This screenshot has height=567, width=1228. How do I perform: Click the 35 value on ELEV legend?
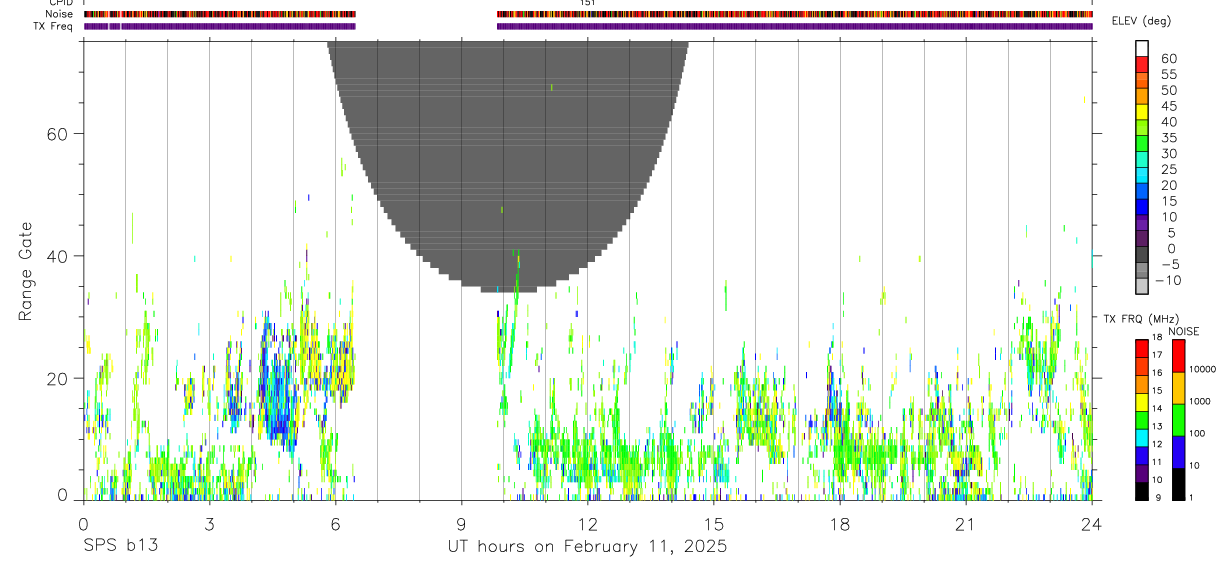click(1168, 138)
